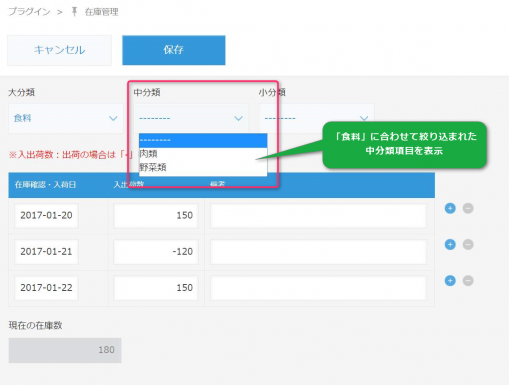Open the 小分類 dropdown

[x=317, y=118]
